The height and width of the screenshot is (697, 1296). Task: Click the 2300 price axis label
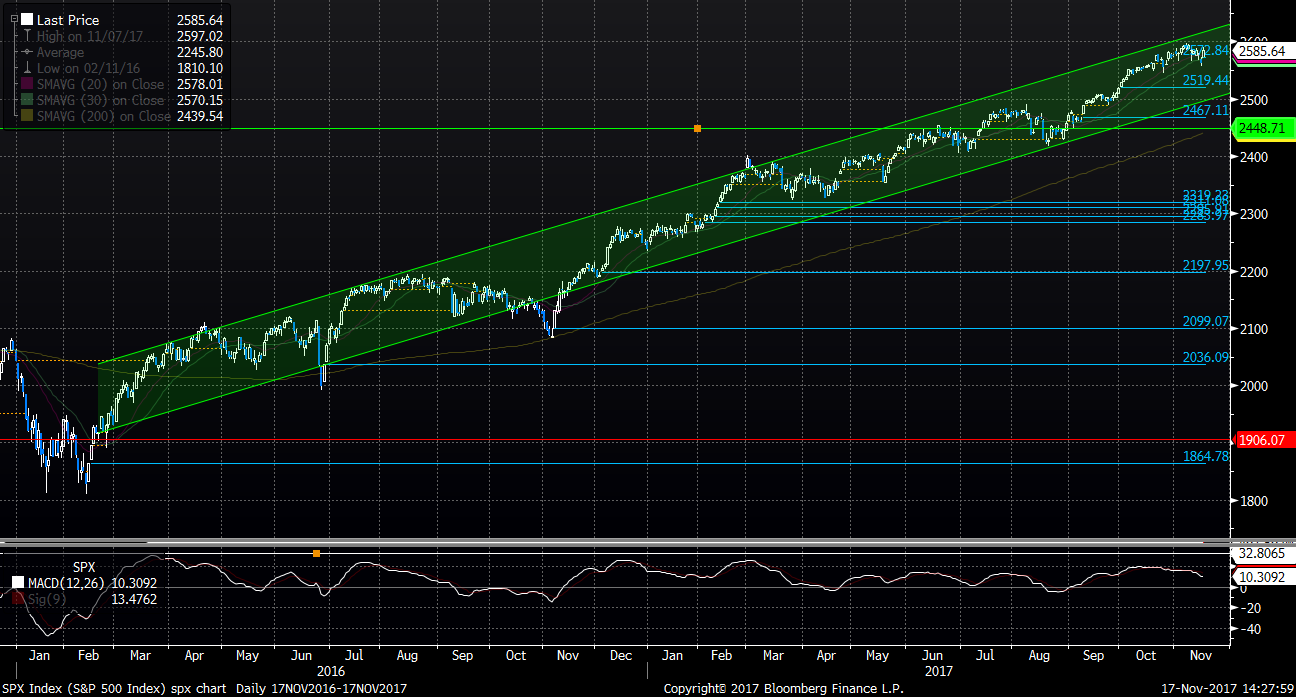1254,214
